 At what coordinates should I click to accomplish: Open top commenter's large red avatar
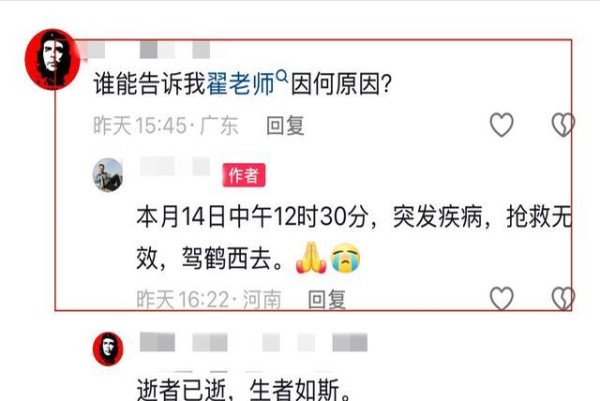[x=52, y=59]
